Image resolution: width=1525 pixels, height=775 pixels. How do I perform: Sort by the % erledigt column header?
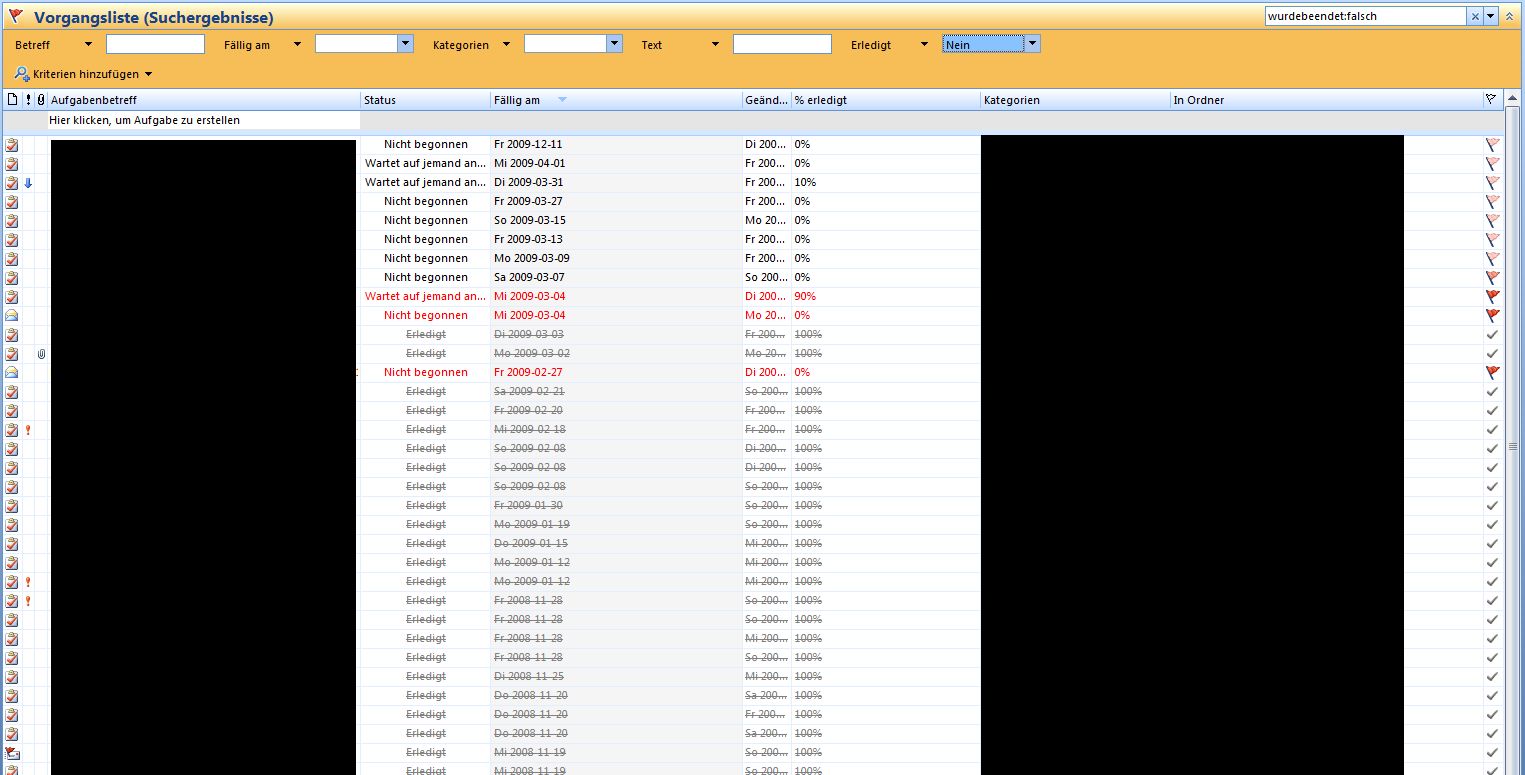click(x=884, y=100)
